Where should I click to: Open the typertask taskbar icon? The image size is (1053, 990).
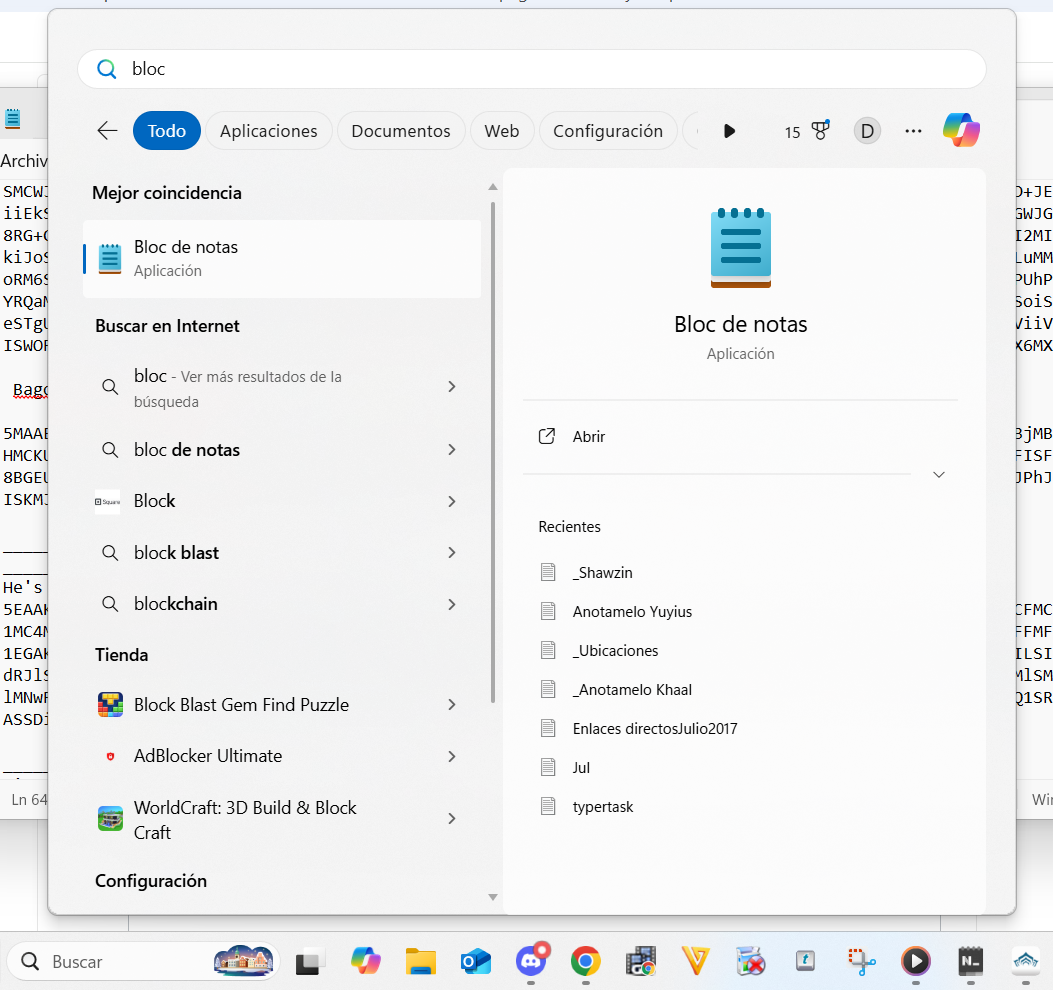[x=806, y=962]
